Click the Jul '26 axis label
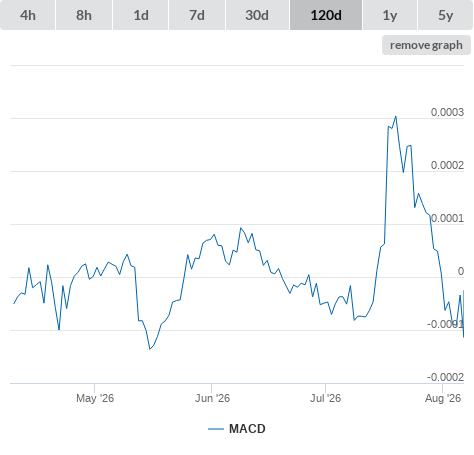The width and height of the screenshot is (474, 455). tap(325, 398)
